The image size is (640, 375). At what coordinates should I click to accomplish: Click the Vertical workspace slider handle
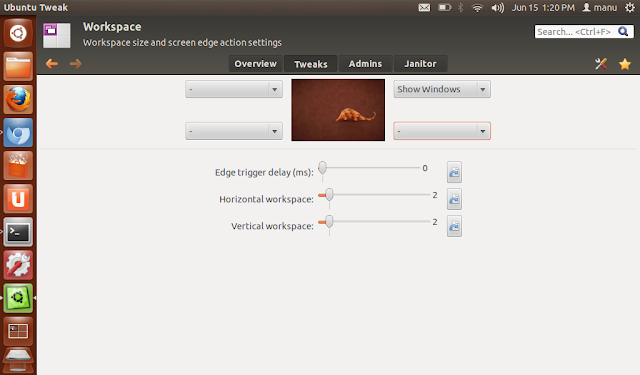click(329, 222)
